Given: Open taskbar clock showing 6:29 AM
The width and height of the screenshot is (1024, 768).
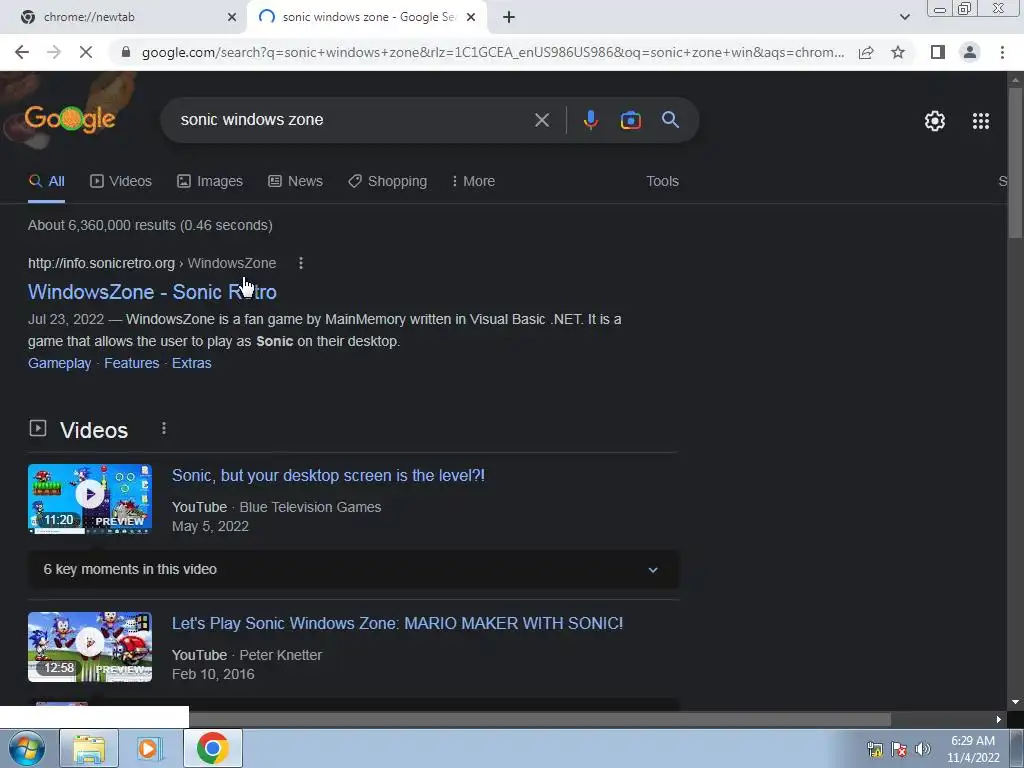Looking at the screenshot, I should 973,749.
